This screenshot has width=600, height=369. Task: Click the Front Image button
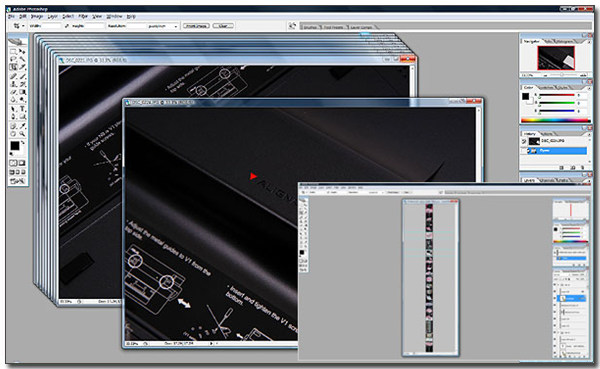[196, 26]
